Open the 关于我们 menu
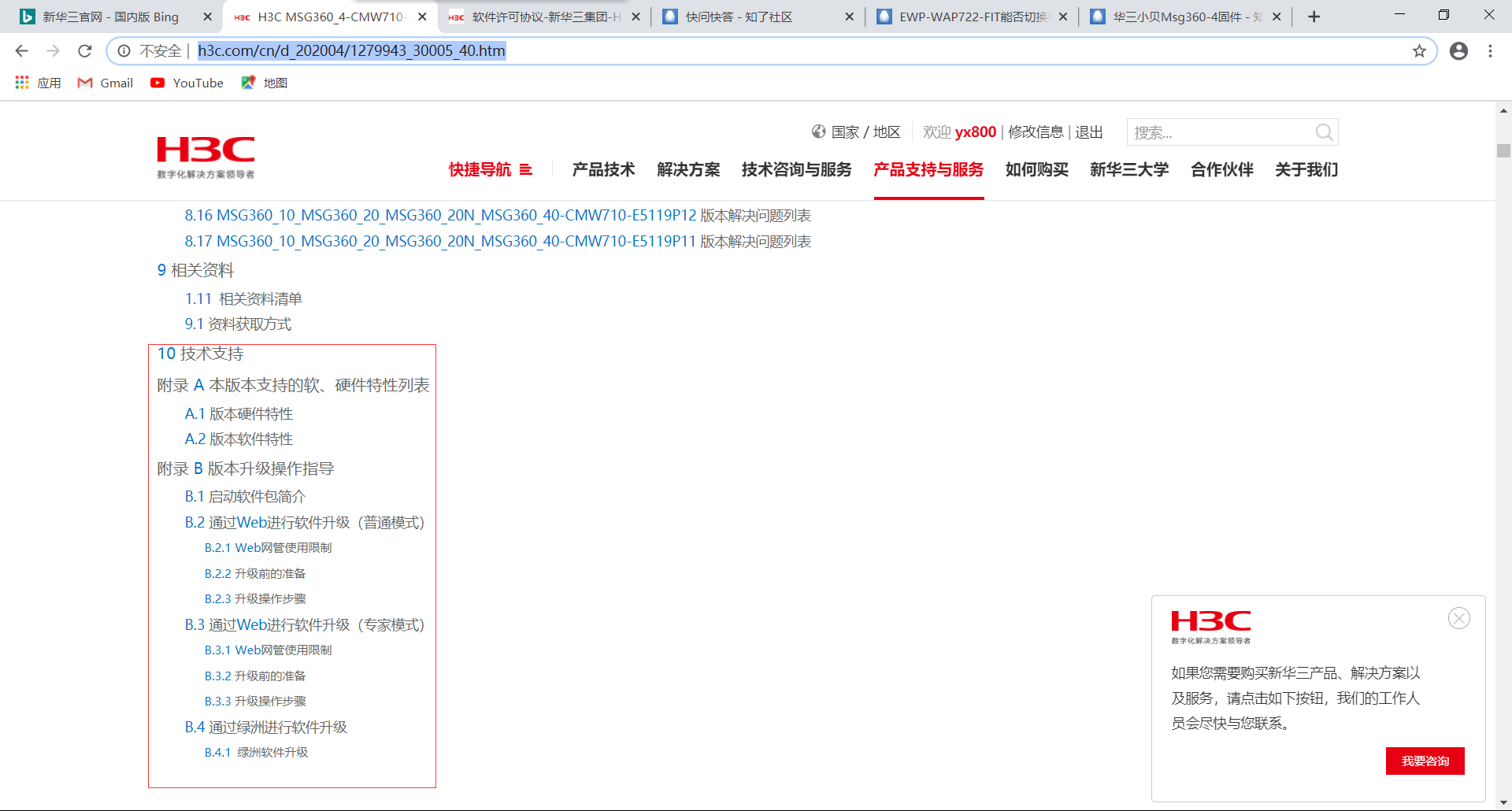This screenshot has height=811, width=1512. click(1306, 169)
